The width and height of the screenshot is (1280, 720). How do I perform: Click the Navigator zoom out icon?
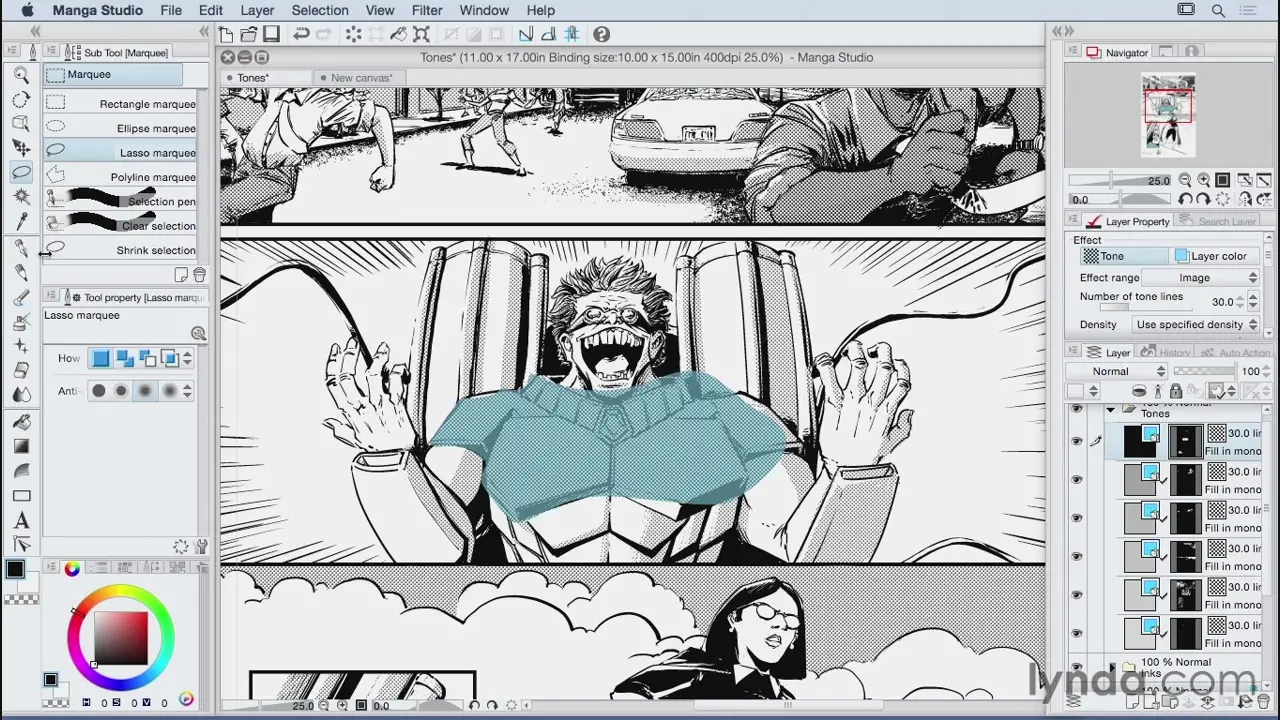pyautogui.click(x=1185, y=180)
